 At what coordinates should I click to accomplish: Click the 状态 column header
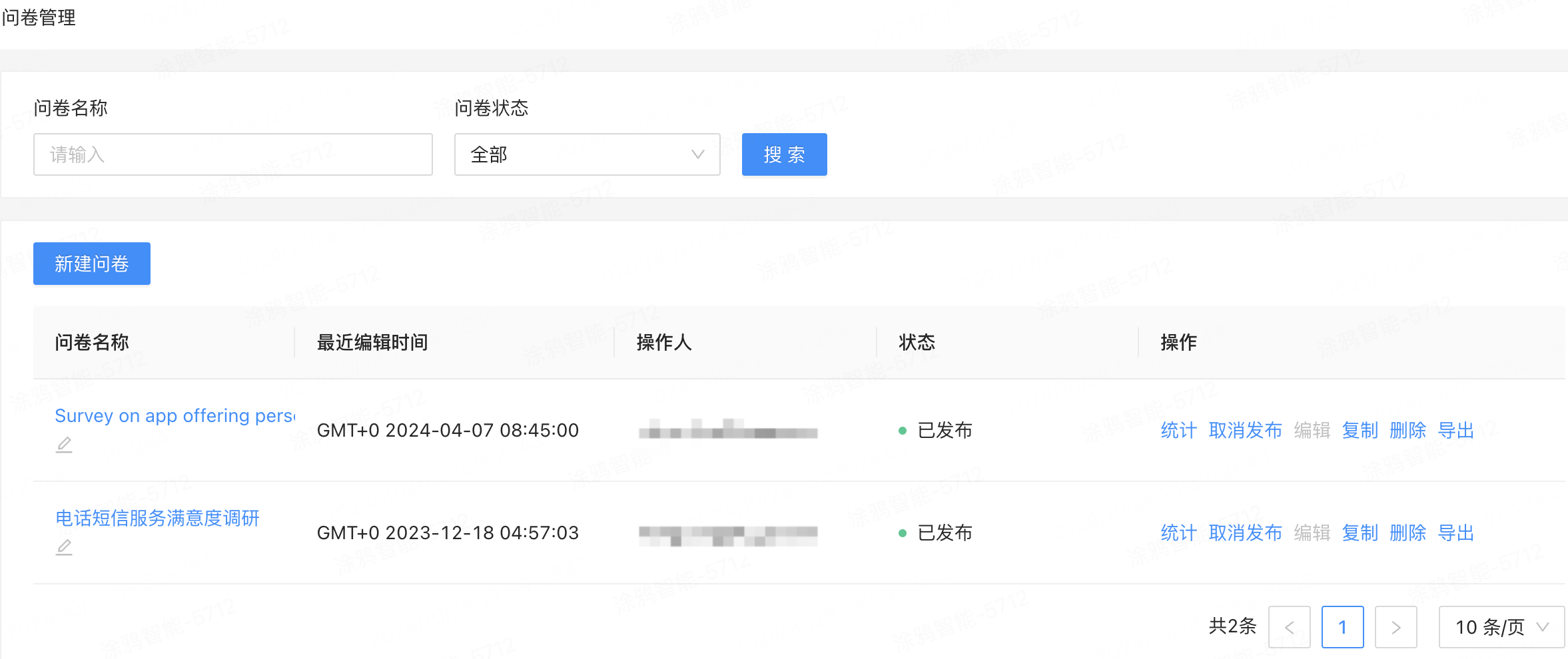coord(917,342)
